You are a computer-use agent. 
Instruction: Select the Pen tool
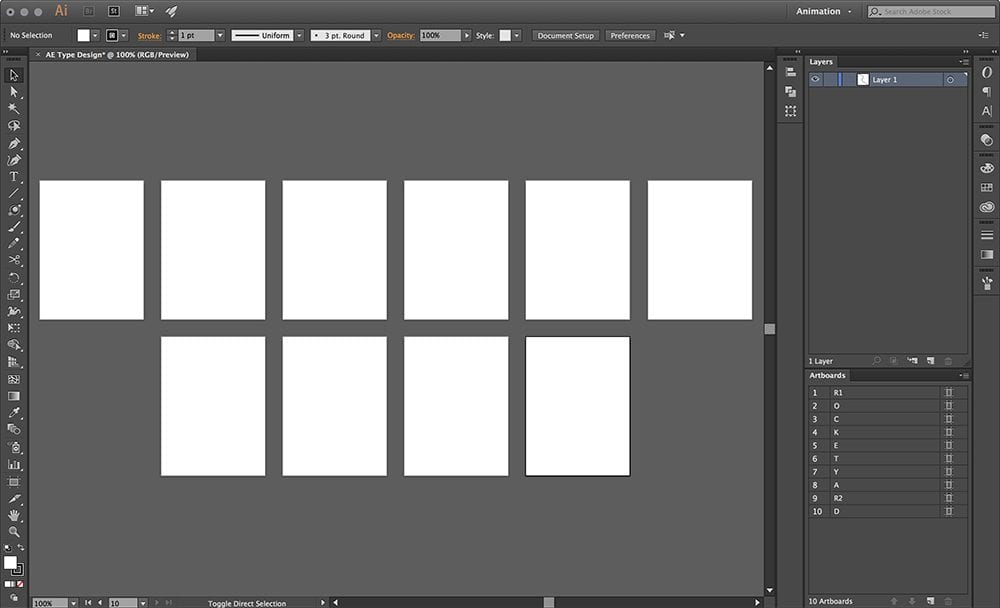coord(14,143)
